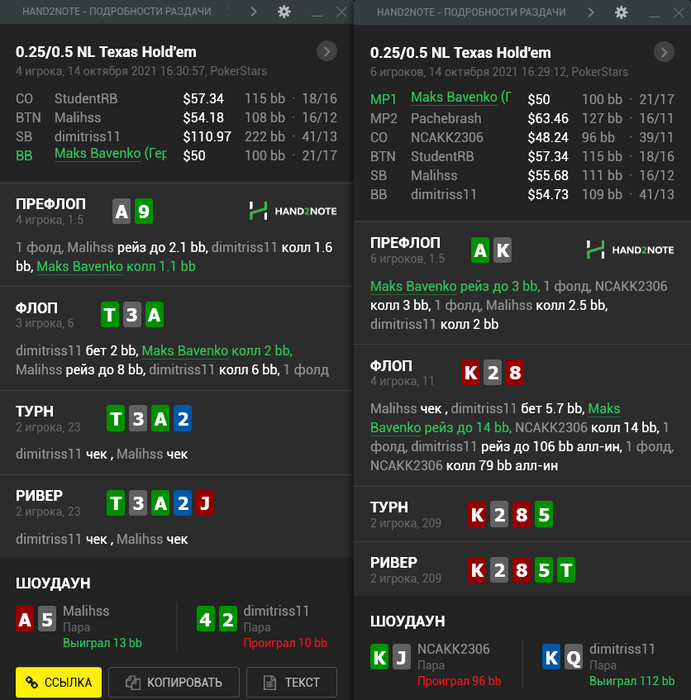
Task: Click NCAKK2306 green K showdown card
Action: click(x=379, y=657)
